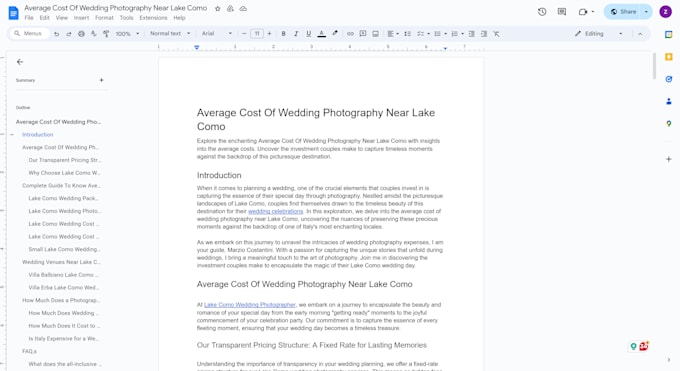Collapse the toolbar menus with chevron
Viewport: 680px width, 371px height.
click(x=640, y=34)
